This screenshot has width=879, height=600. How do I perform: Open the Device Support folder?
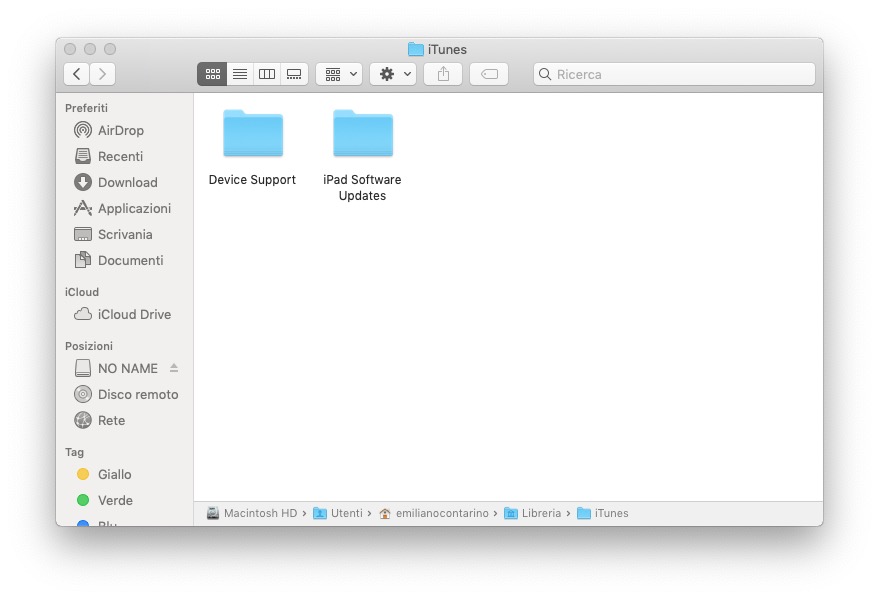(252, 133)
